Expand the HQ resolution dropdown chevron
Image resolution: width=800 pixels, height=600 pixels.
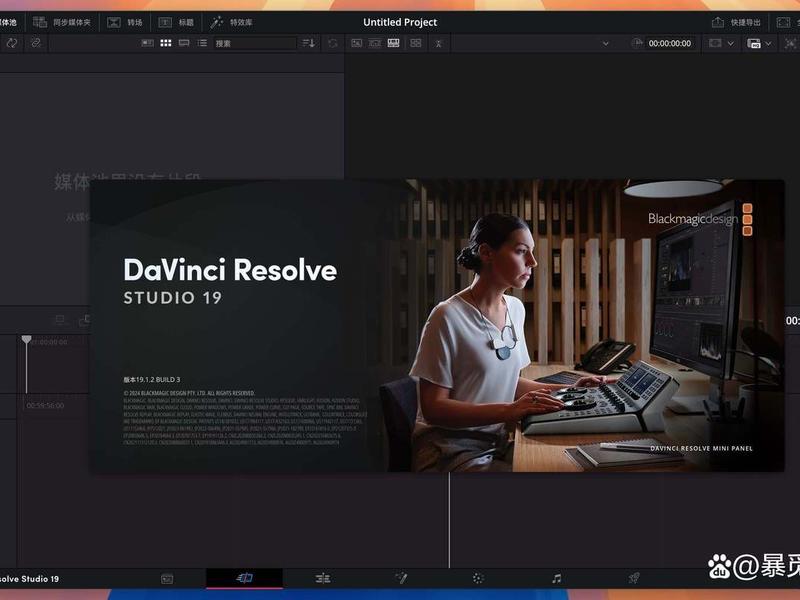768,44
